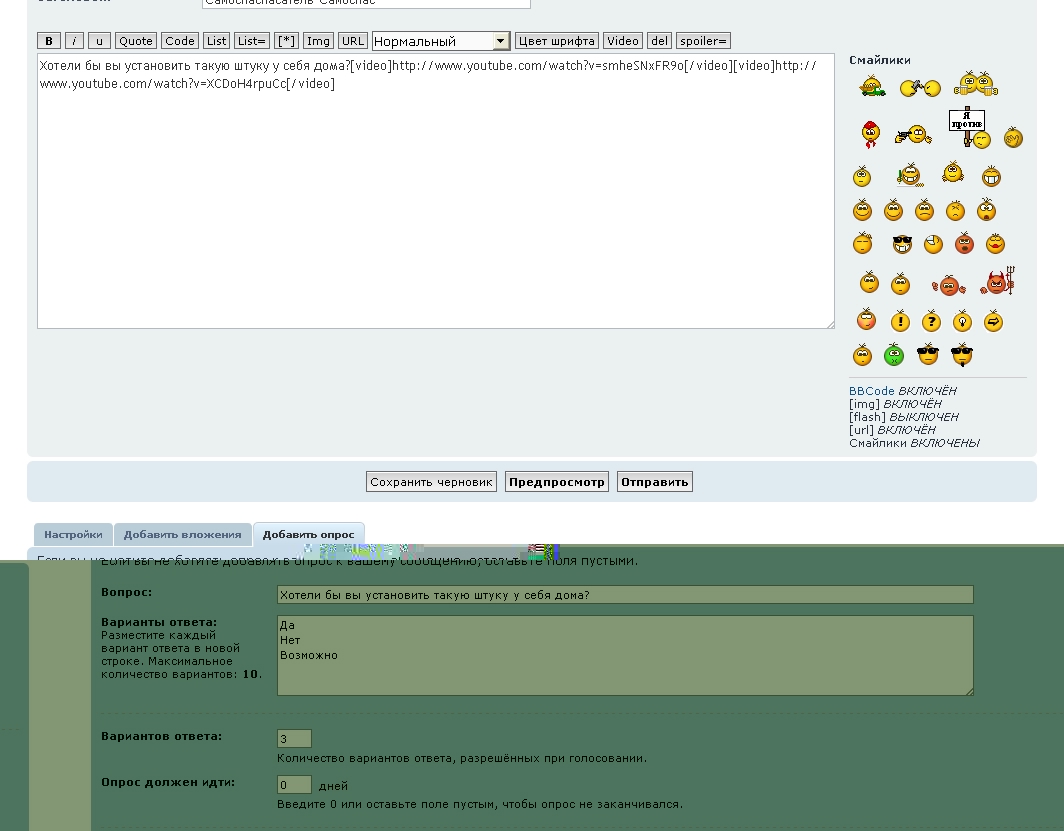Insert the beer-toasting smiley pair
1064x831 pixels.
coord(975,85)
